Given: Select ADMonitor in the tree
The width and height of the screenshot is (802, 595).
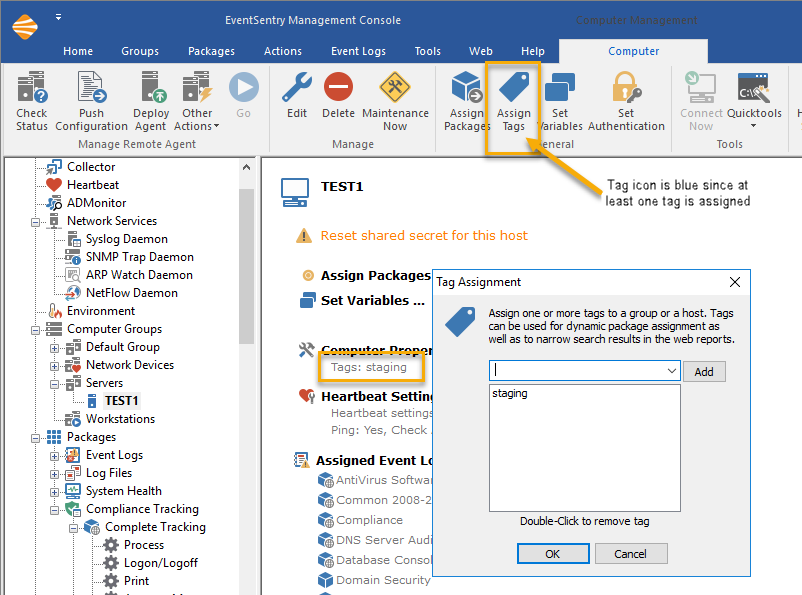Looking at the screenshot, I should [96, 203].
